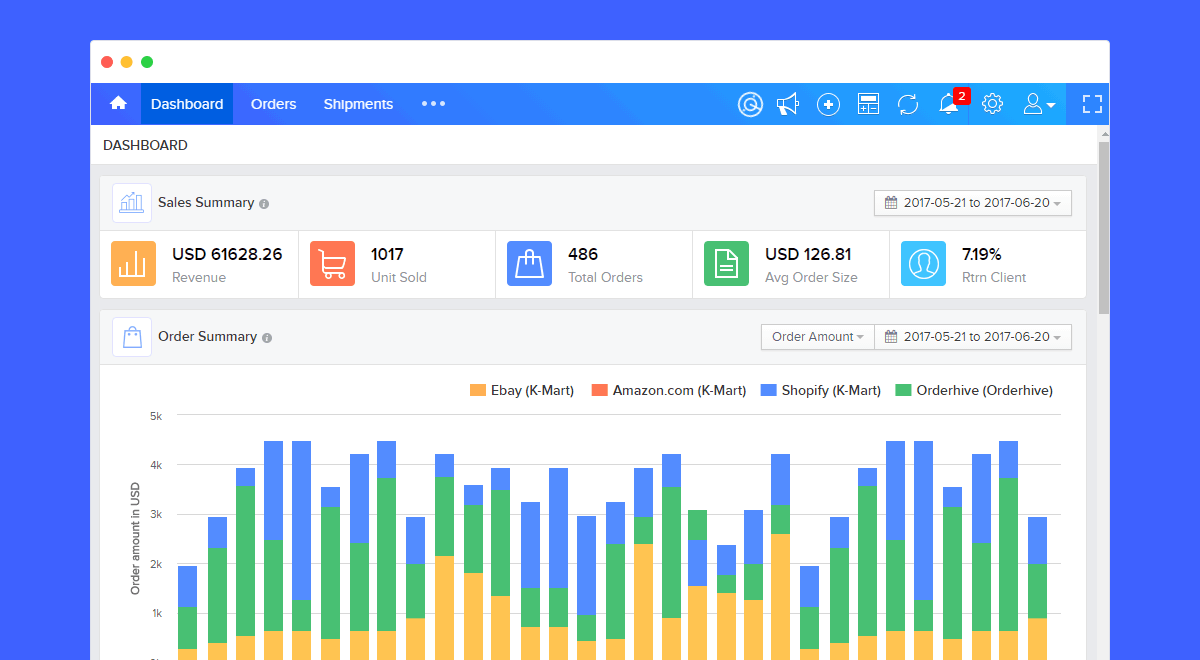Open Order Summary date range picker
Image resolution: width=1200 pixels, height=660 pixels.
972,337
